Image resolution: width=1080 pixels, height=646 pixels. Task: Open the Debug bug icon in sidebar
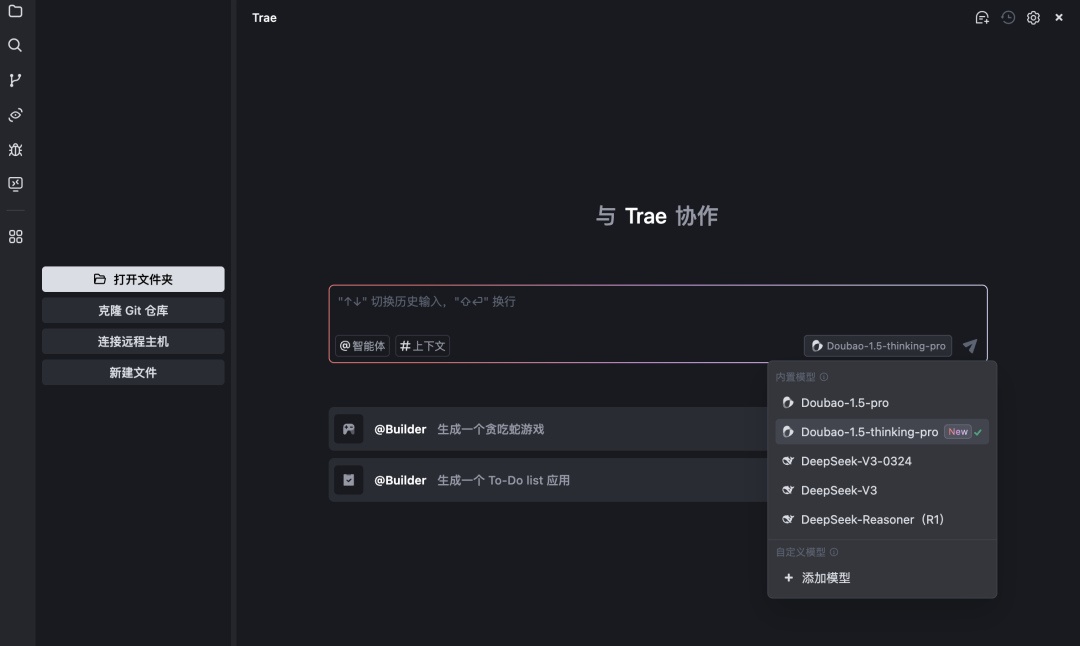point(15,150)
